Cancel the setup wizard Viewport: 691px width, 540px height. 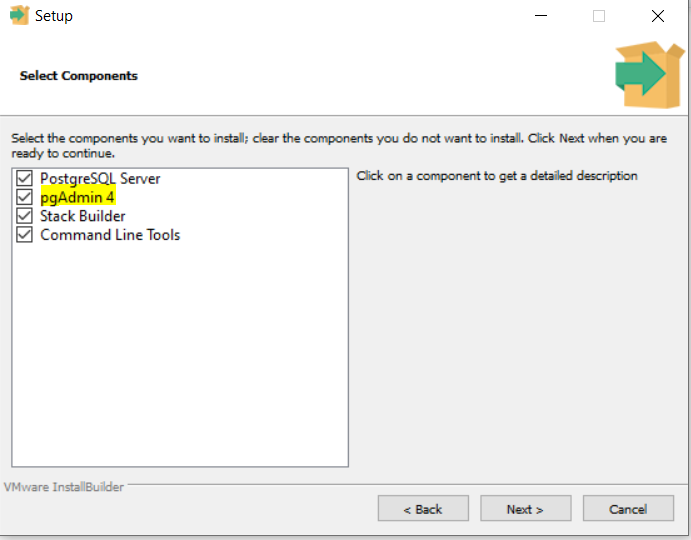click(x=628, y=509)
